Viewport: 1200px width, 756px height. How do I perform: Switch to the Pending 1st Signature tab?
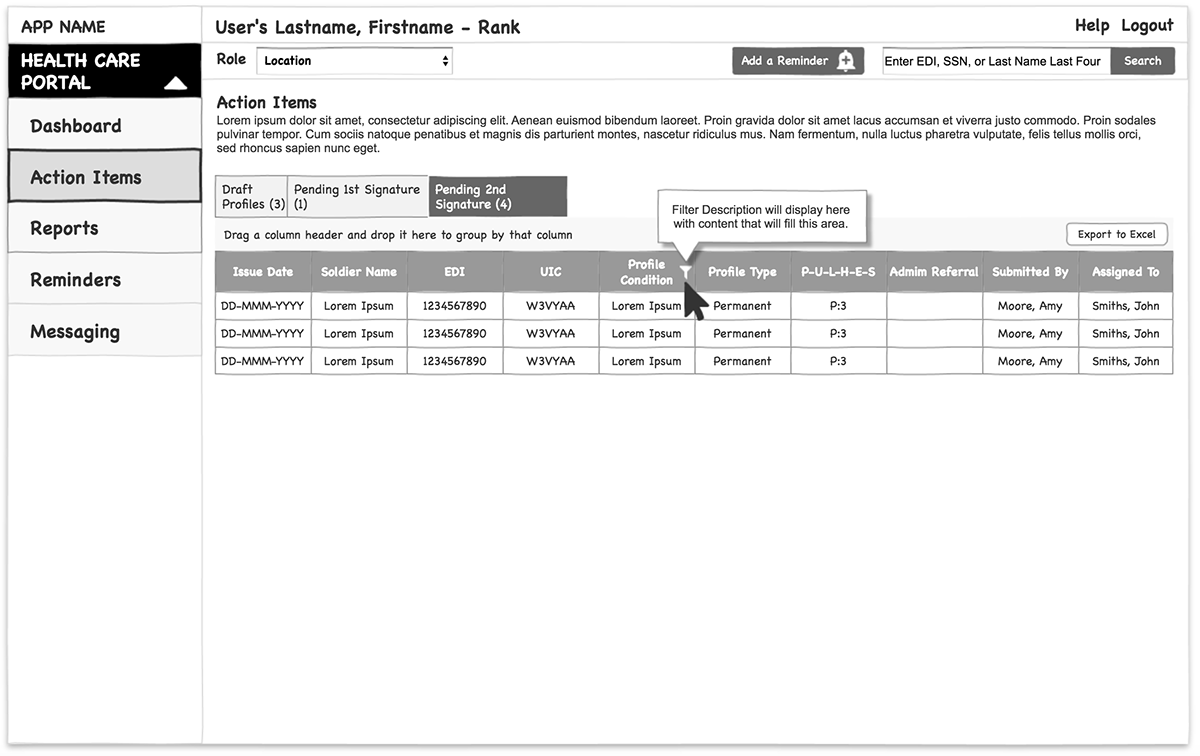[x=355, y=196]
